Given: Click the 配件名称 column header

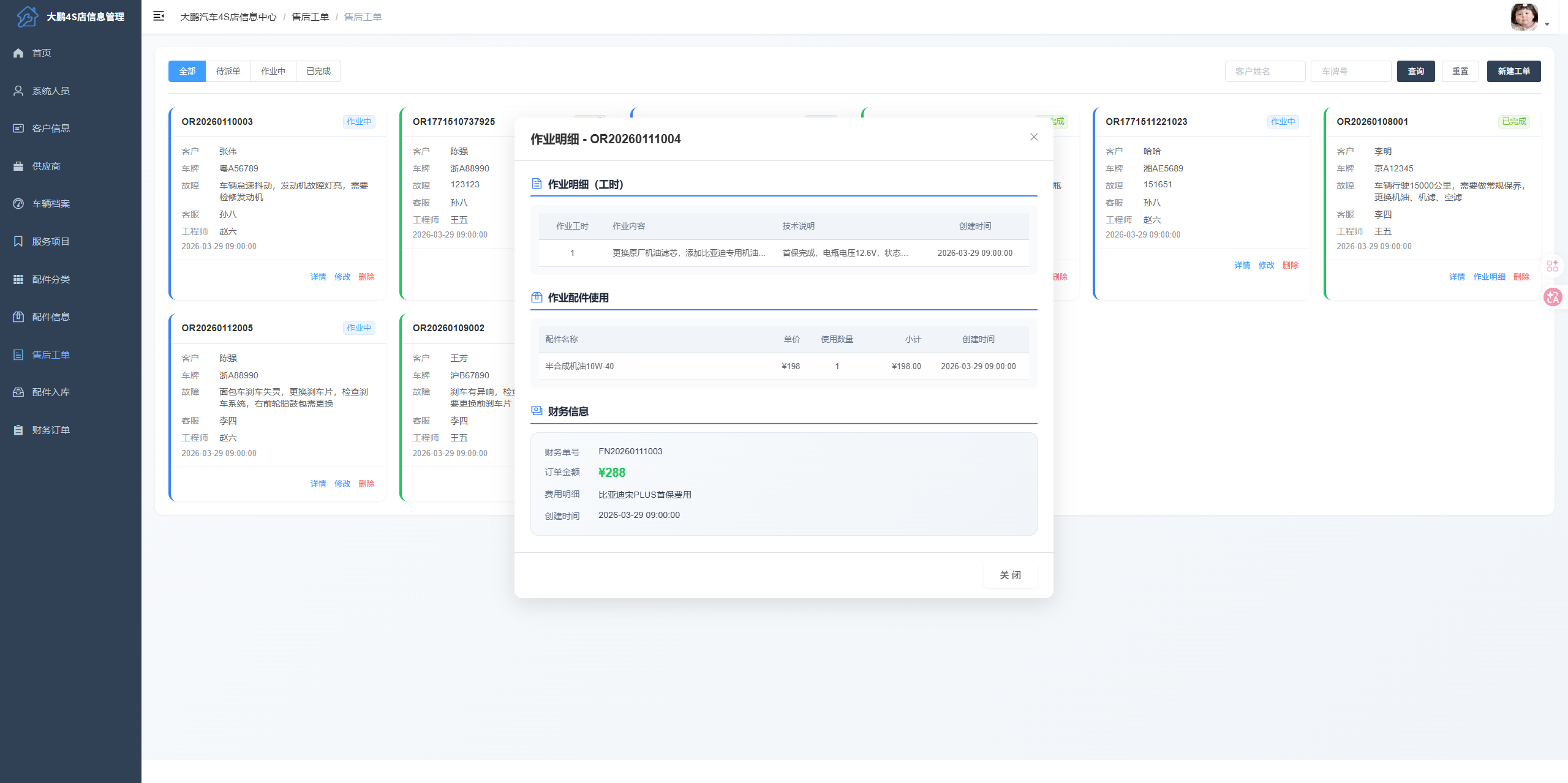Looking at the screenshot, I should coord(561,339).
